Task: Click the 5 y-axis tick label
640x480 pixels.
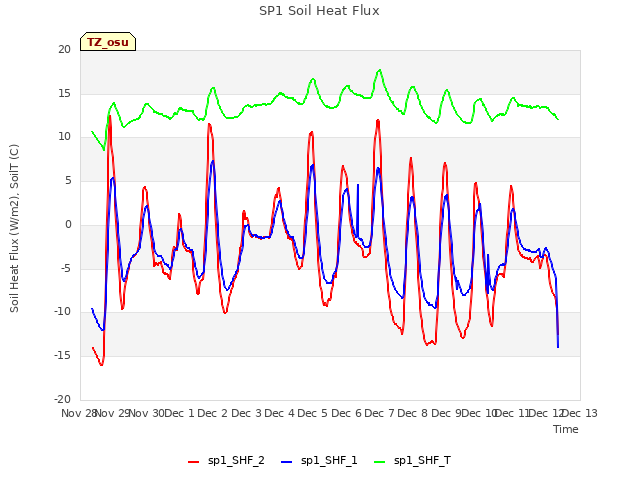Action: pos(68,180)
